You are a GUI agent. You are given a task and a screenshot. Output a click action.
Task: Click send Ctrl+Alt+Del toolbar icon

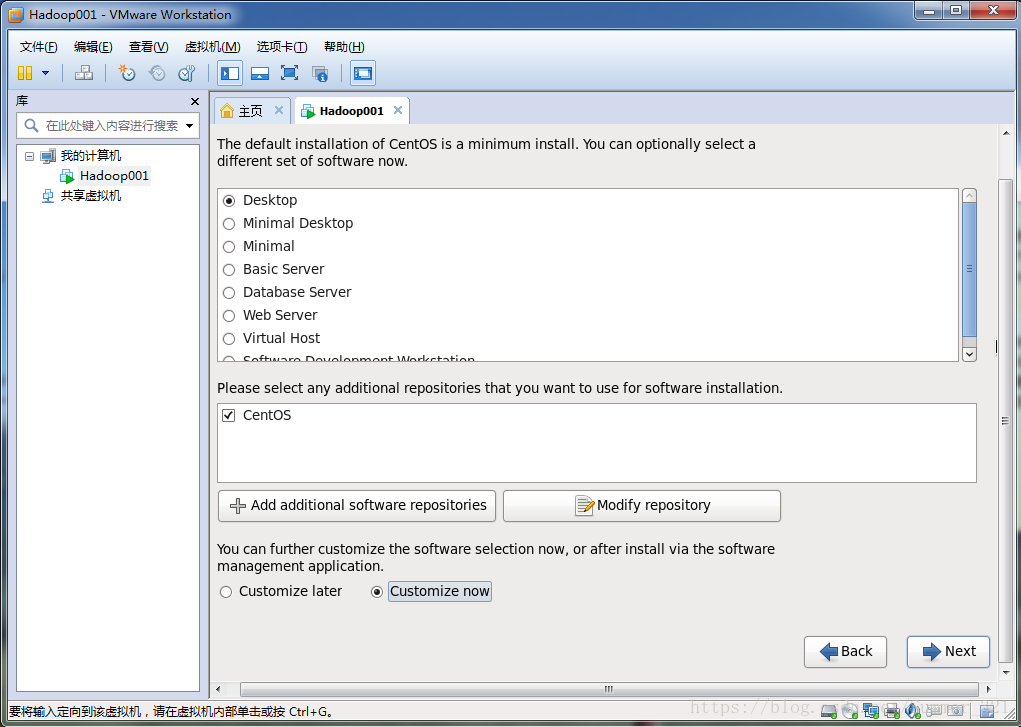(x=83, y=73)
